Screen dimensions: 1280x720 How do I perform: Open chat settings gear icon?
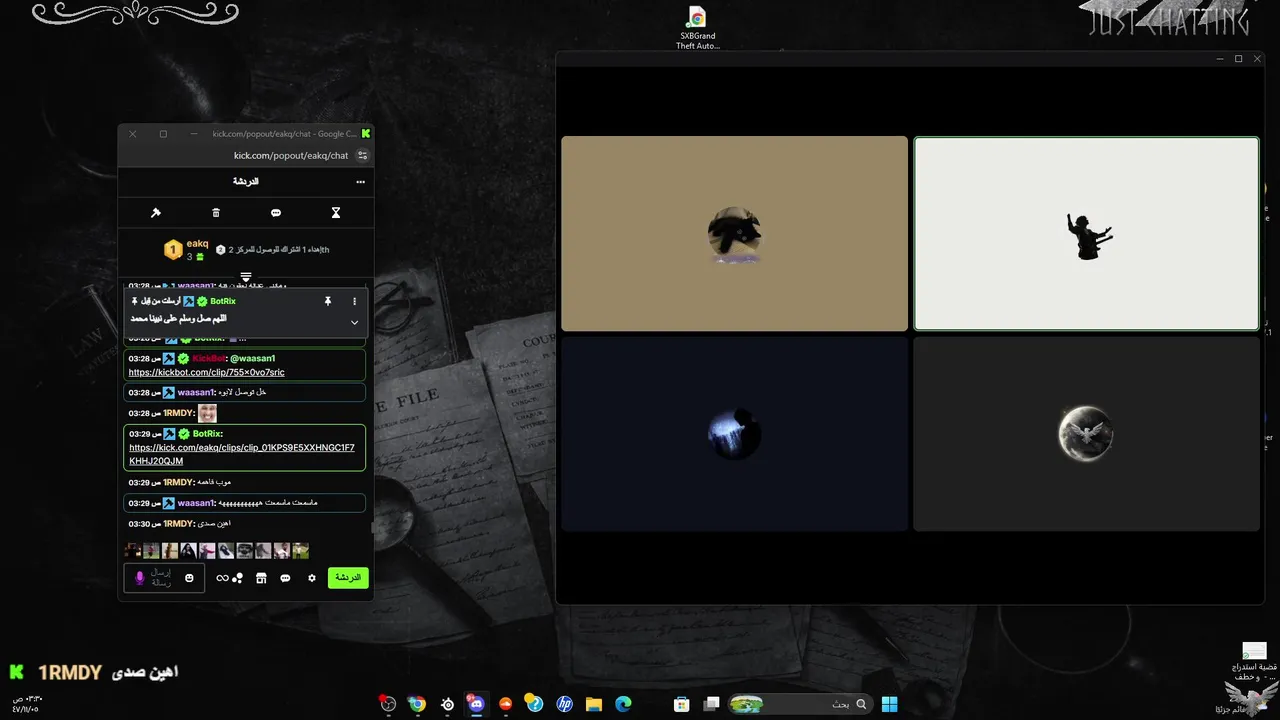(312, 578)
